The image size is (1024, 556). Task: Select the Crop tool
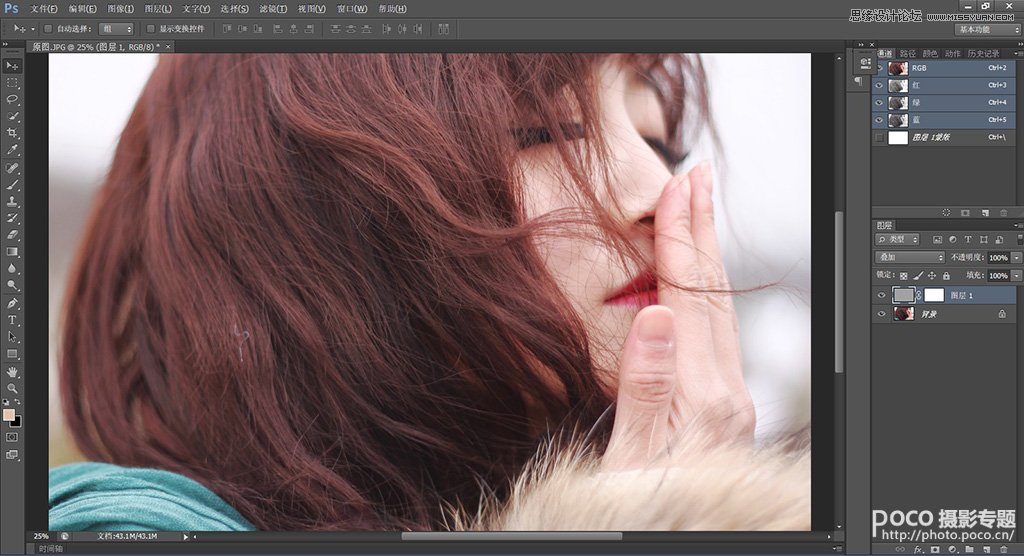[12, 133]
